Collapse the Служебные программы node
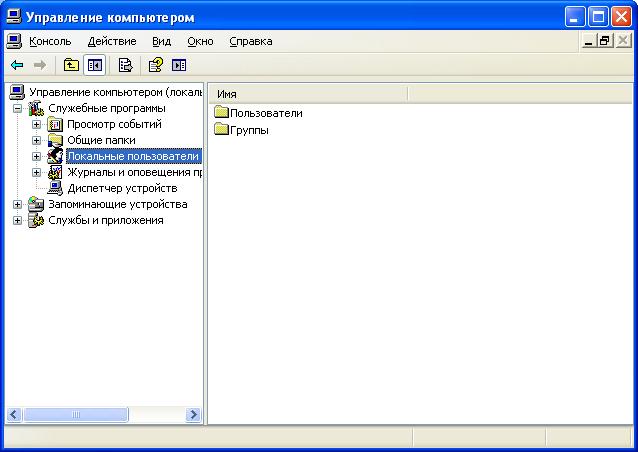Screen dimensions: 638x452 [17, 109]
